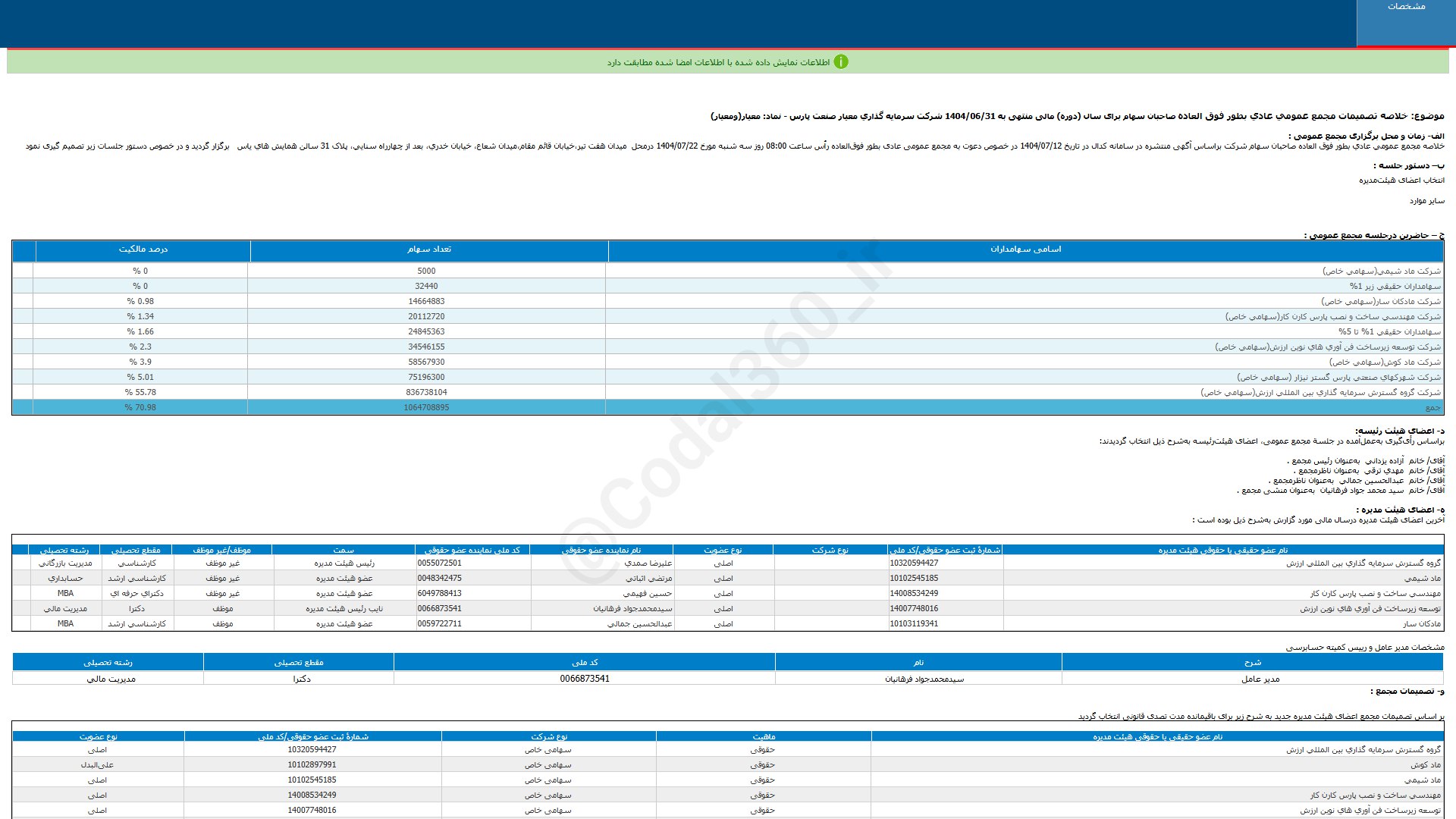
Task: Click the ماهیت header in decisions table
Action: pos(763,736)
